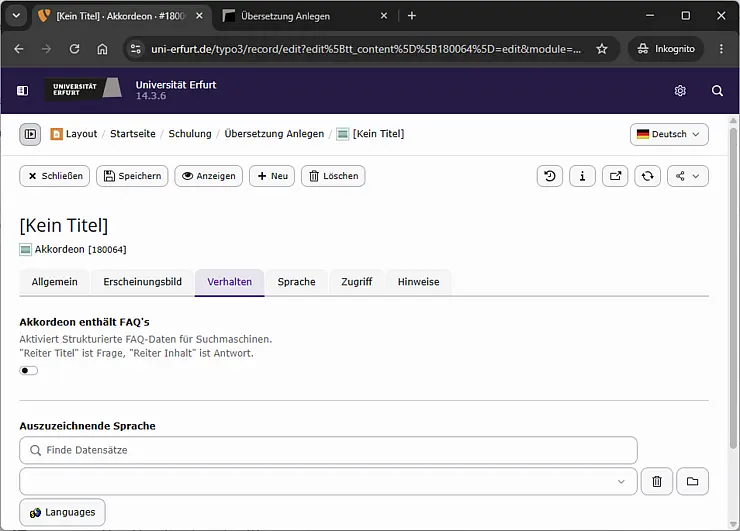
Task: Click the browser reload button
Action: pyautogui.click(x=74, y=49)
